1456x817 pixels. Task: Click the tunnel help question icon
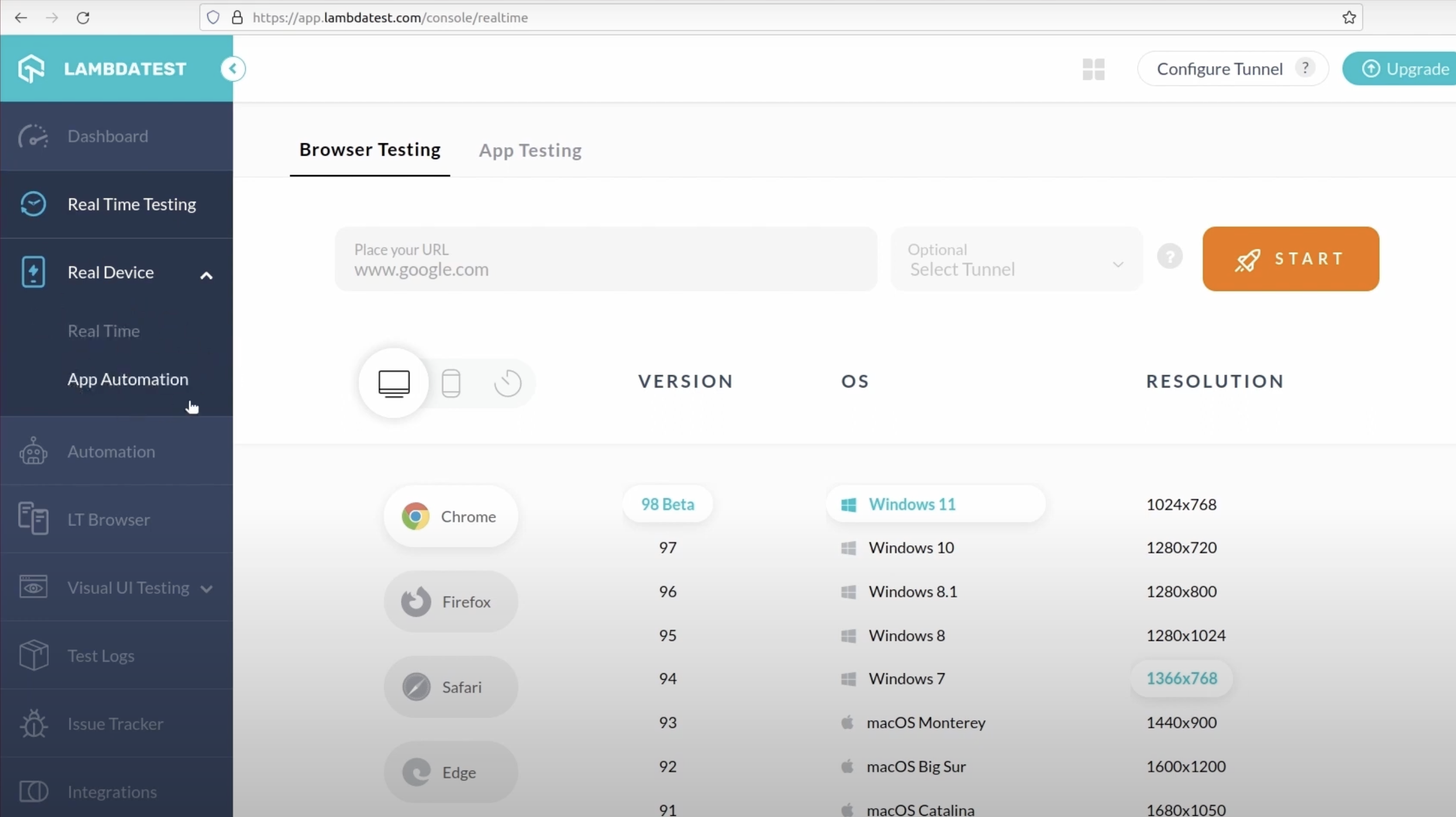[1170, 256]
